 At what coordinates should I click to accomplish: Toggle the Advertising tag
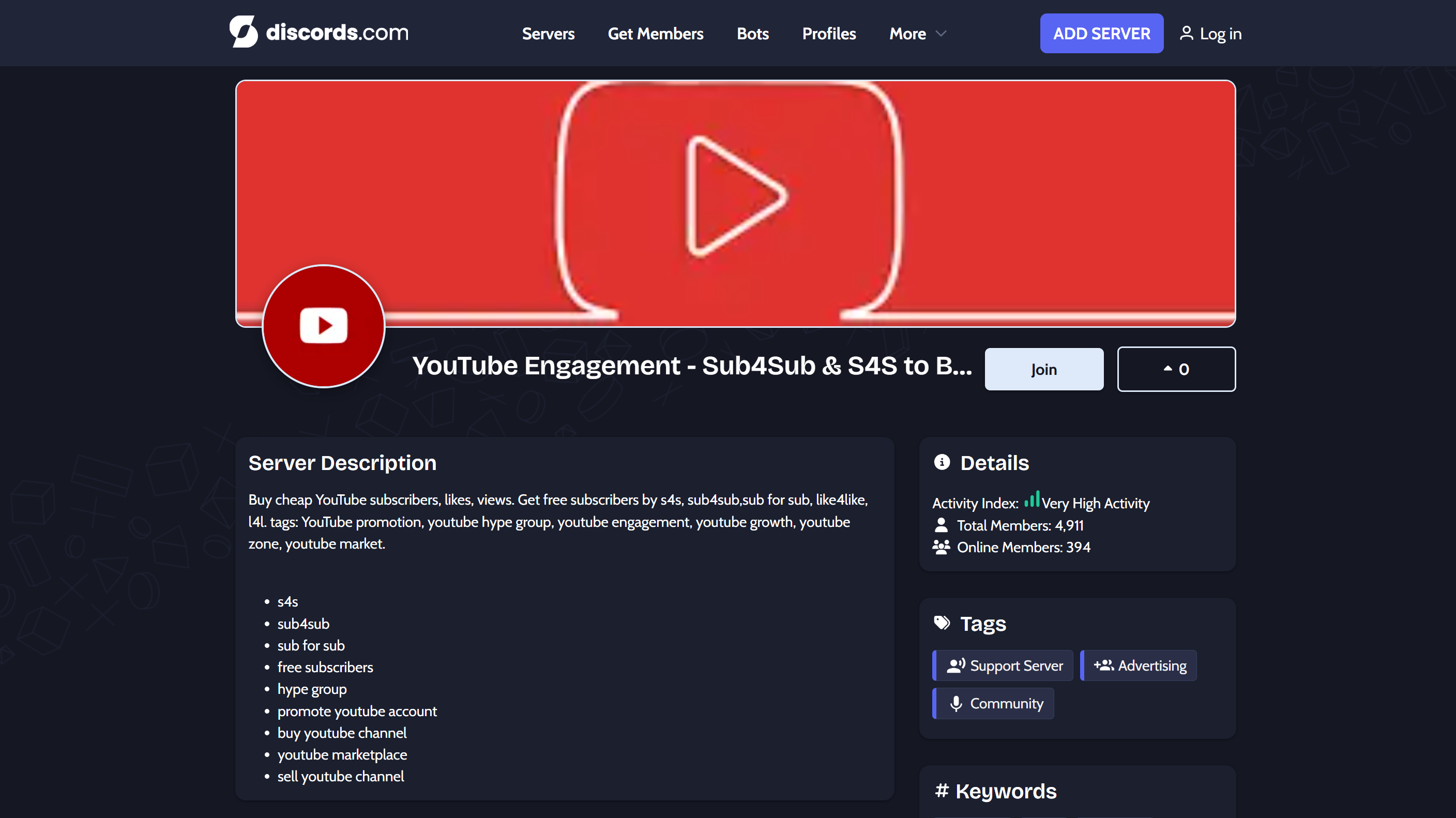point(1138,665)
